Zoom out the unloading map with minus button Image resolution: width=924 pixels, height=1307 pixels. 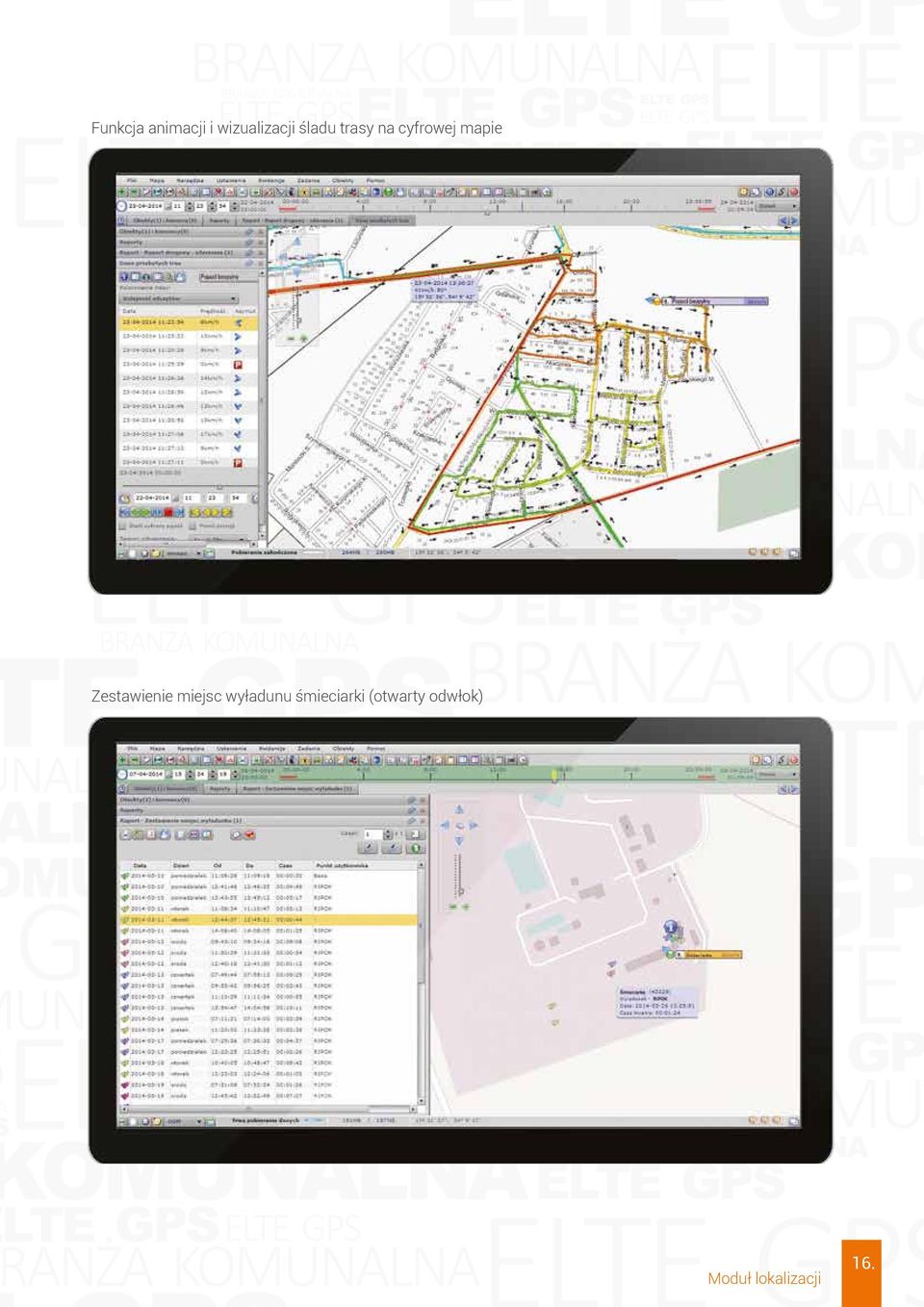tap(453, 907)
